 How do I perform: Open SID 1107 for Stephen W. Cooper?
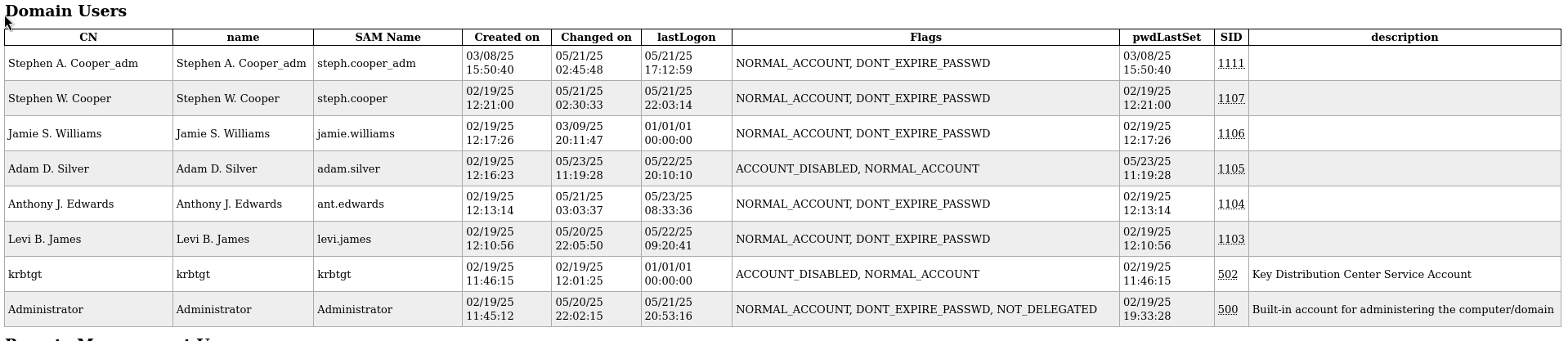coord(1230,99)
